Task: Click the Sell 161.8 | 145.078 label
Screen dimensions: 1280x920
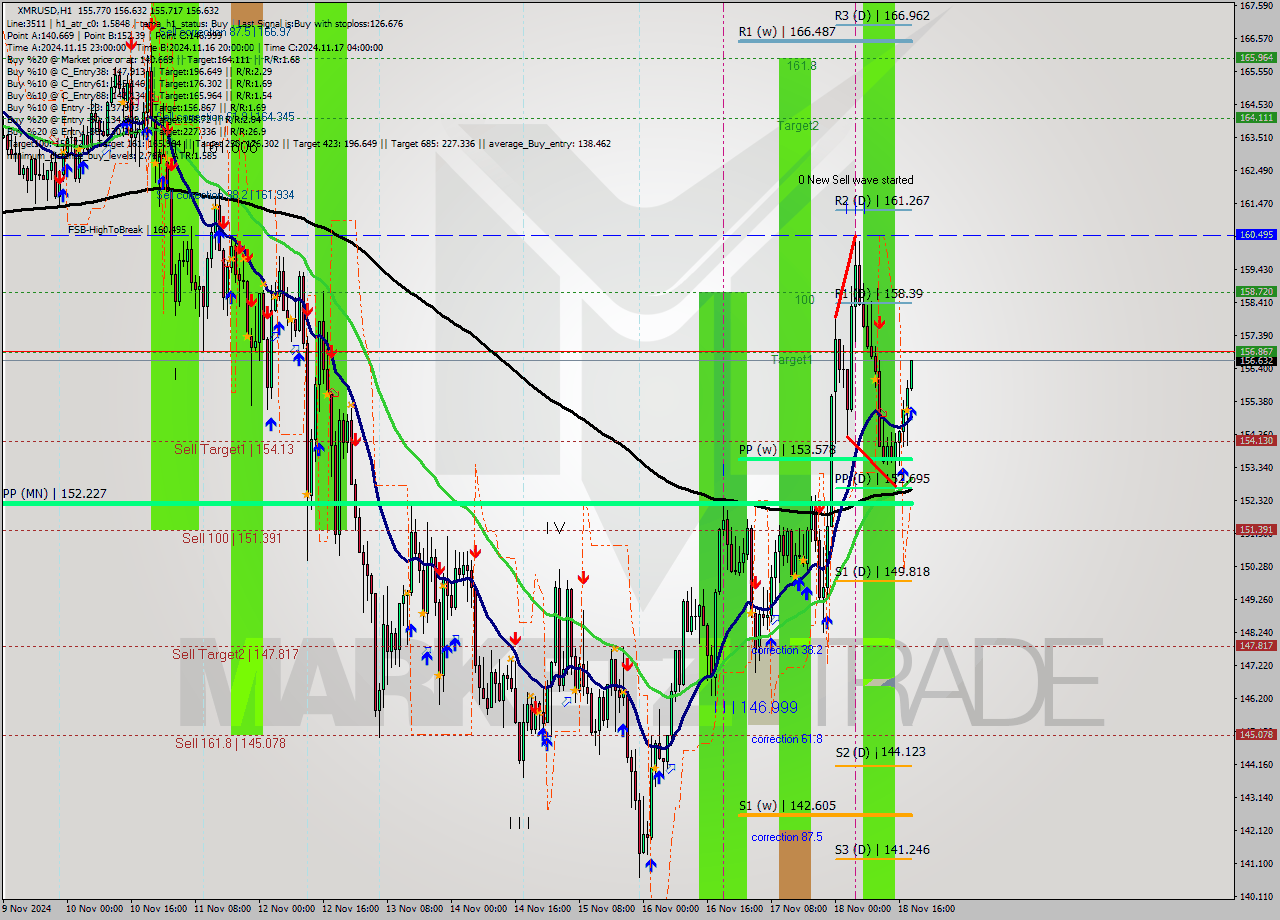Action: pos(230,743)
